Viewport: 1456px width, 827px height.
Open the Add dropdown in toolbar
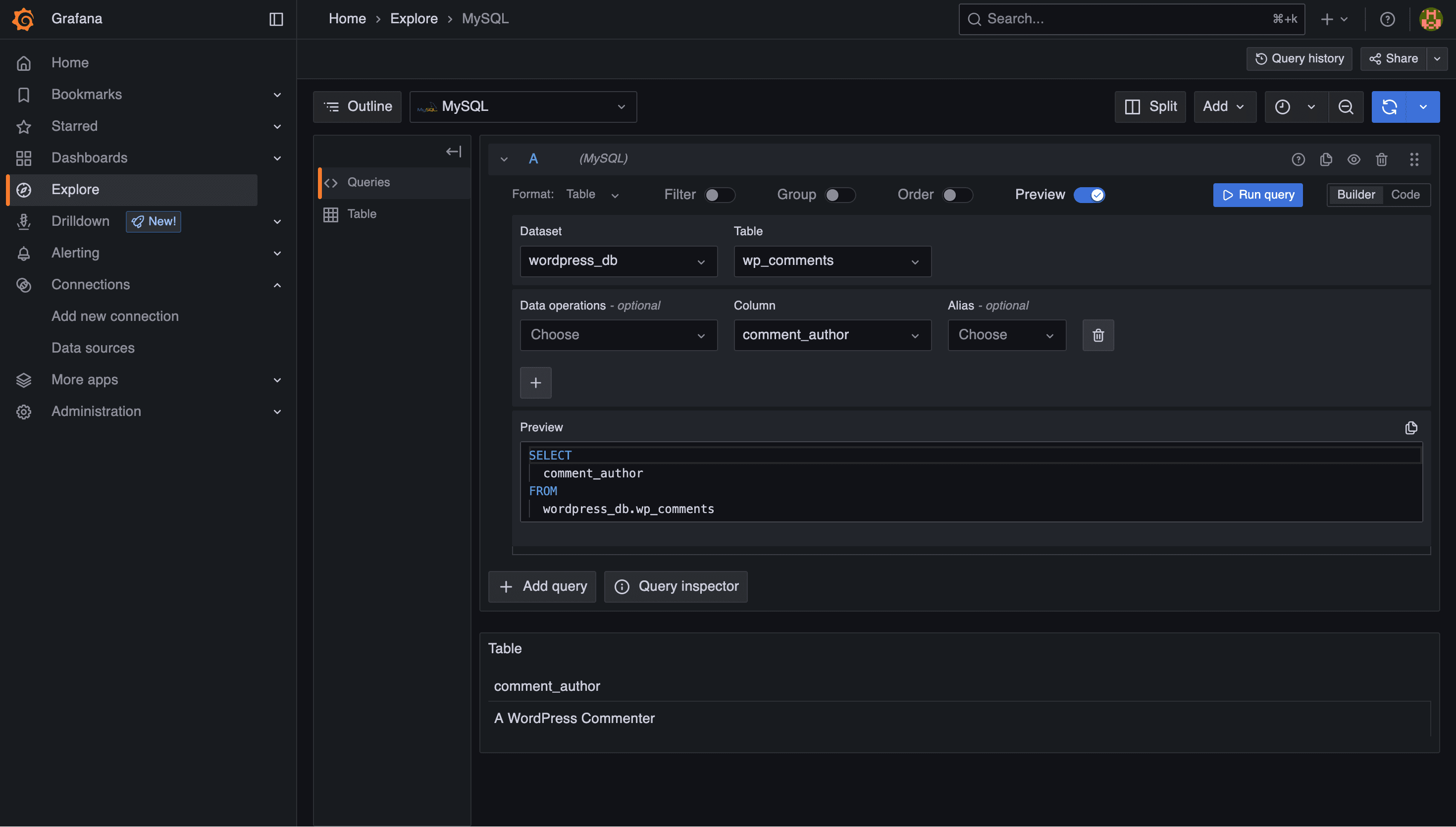1225,107
